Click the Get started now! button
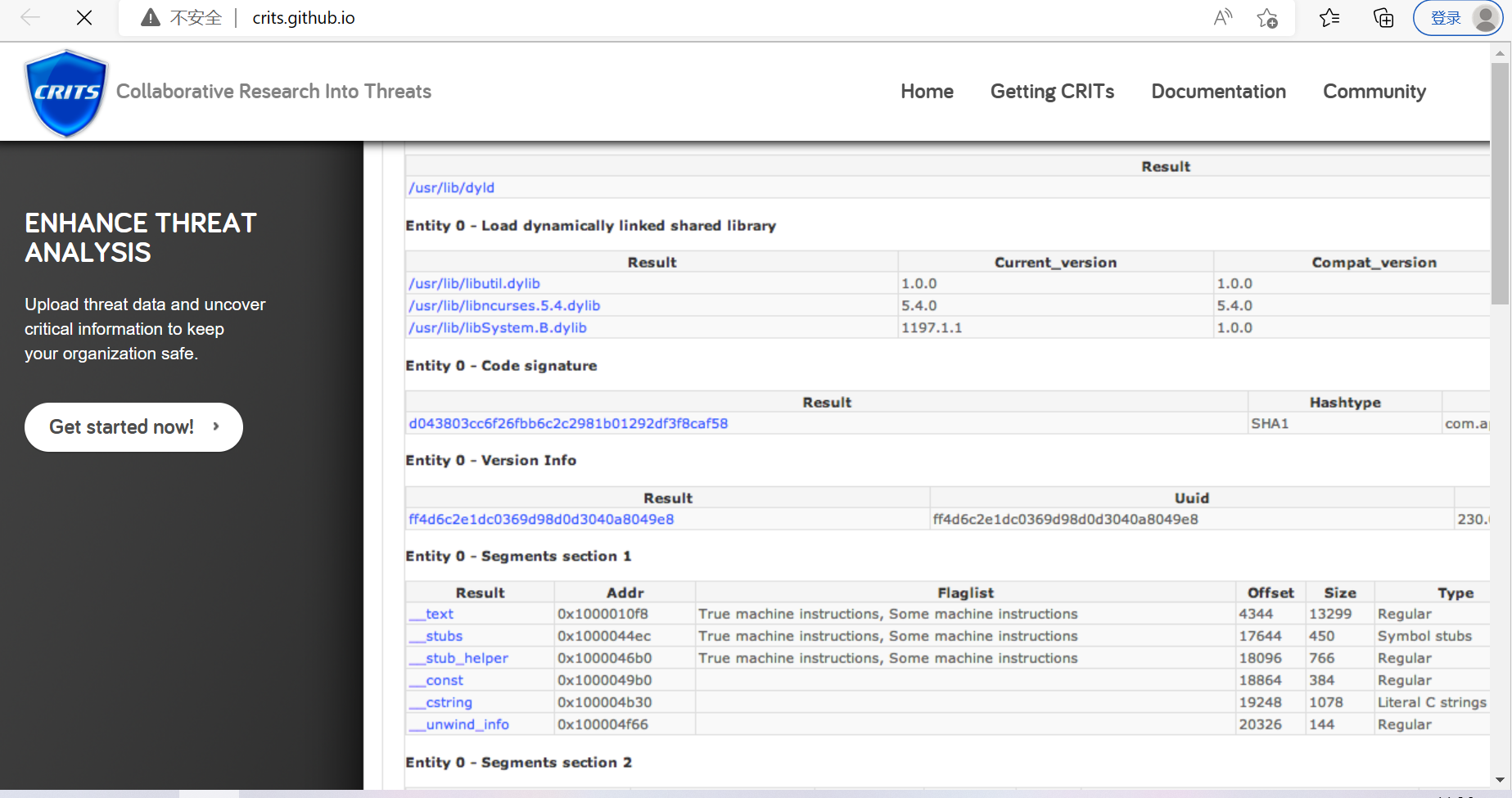Viewport: 1512px width, 798px height. (133, 427)
